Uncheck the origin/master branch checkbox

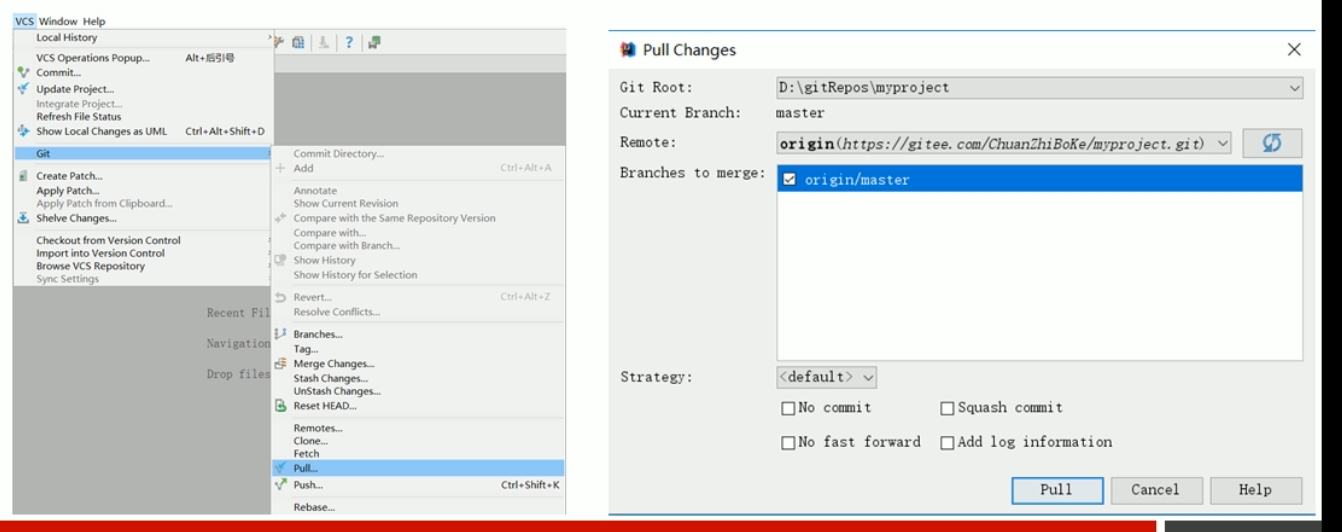click(x=790, y=180)
